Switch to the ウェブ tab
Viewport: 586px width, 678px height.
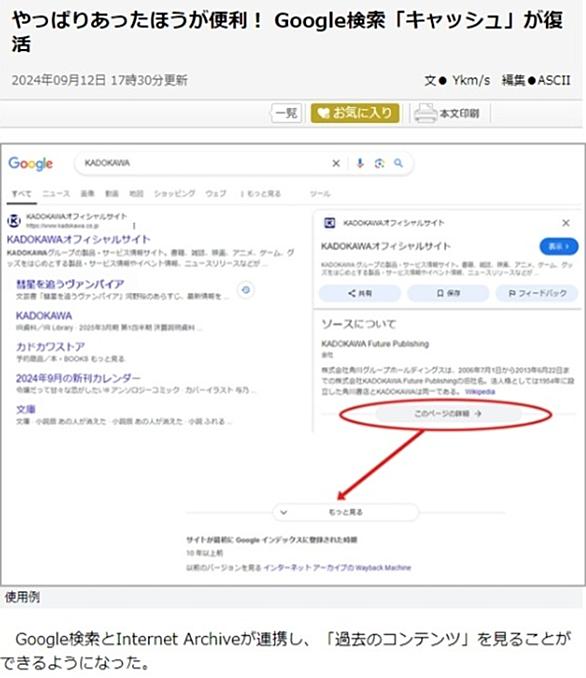pos(216,194)
